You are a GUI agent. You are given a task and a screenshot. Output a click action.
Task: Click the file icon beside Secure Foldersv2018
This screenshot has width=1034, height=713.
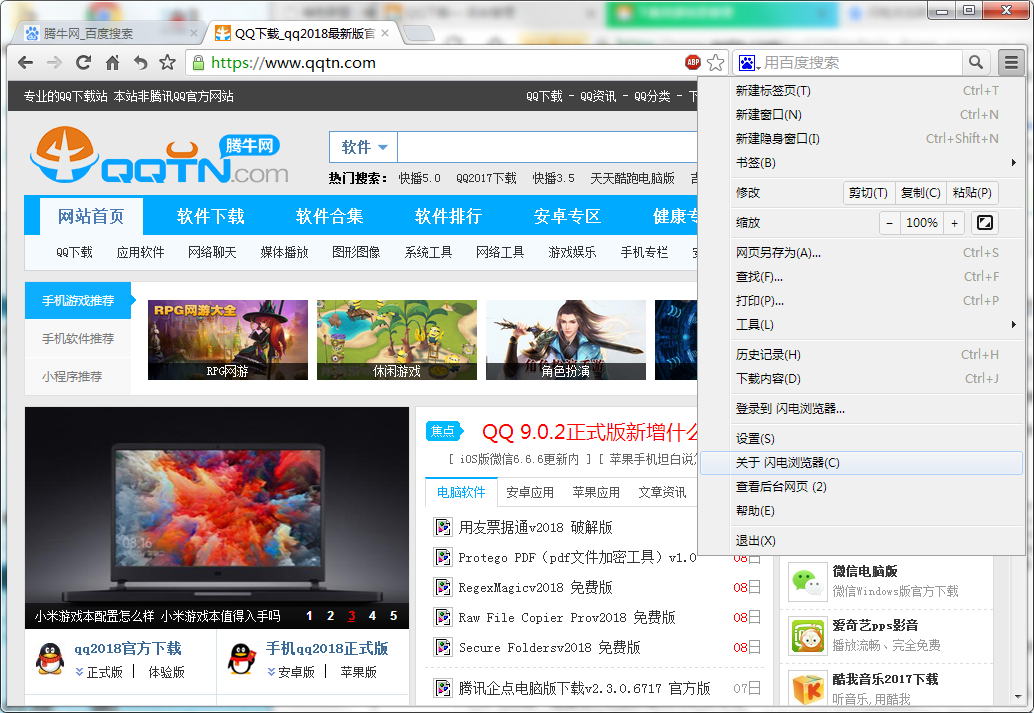point(442,647)
